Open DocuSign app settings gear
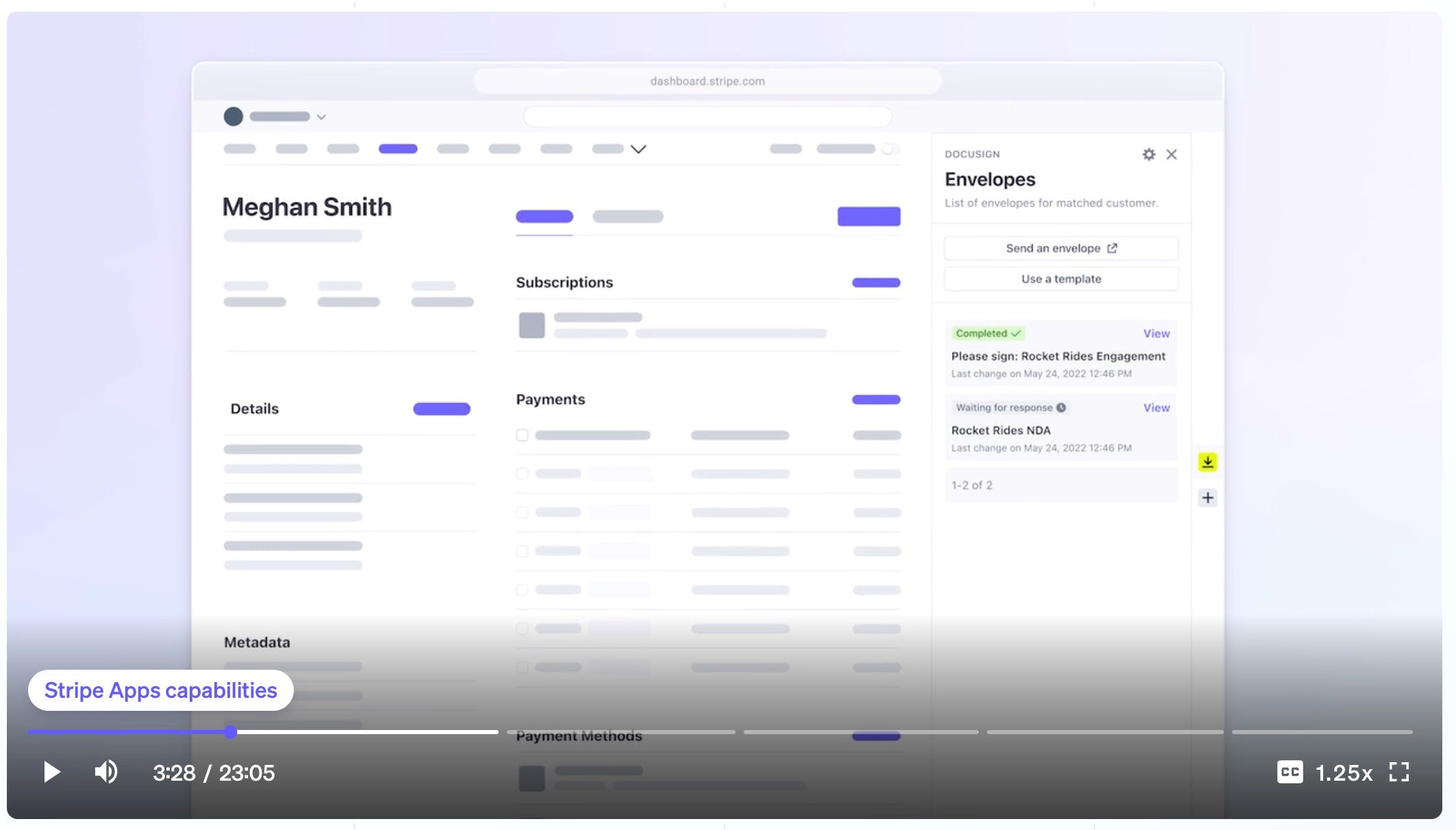1456x830 pixels. click(1149, 154)
